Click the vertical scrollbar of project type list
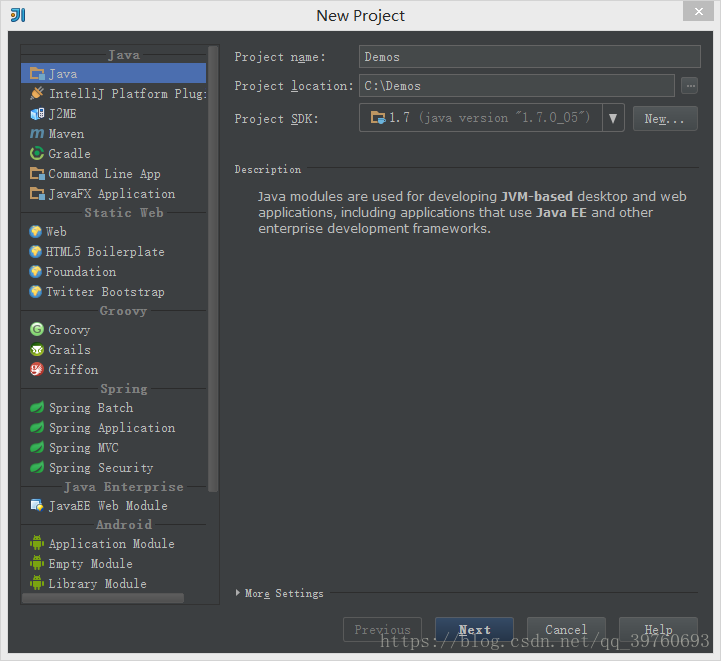The height and width of the screenshot is (661, 721). (x=213, y=269)
